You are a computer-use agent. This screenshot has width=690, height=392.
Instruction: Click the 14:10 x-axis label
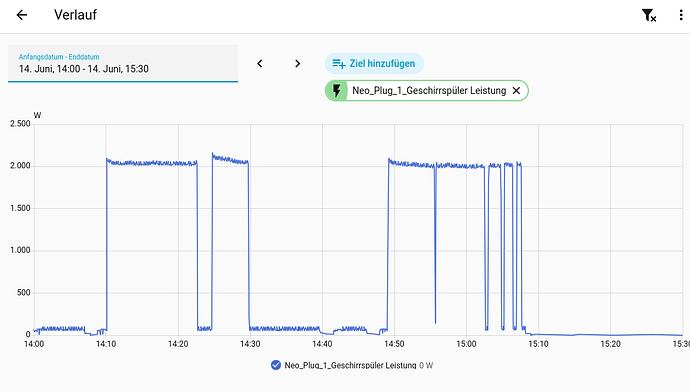[x=106, y=344]
